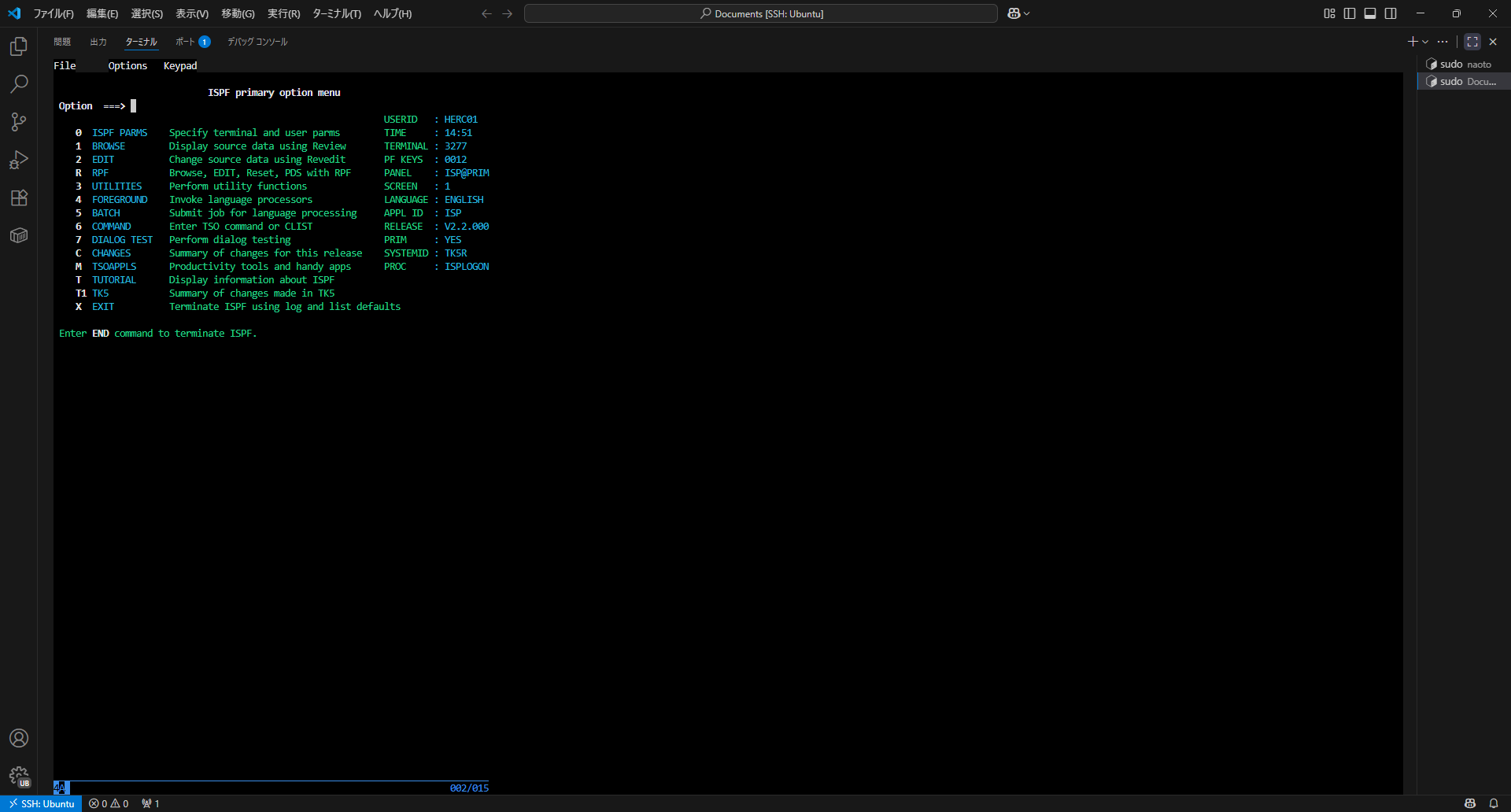The height and width of the screenshot is (812, 1511).
Task: Click the FOREGROUND option
Action: tap(120, 200)
